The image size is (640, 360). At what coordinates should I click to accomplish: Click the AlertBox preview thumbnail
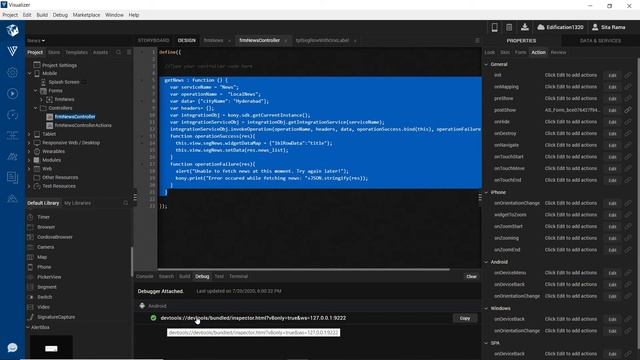pyautogui.click(x=51, y=347)
